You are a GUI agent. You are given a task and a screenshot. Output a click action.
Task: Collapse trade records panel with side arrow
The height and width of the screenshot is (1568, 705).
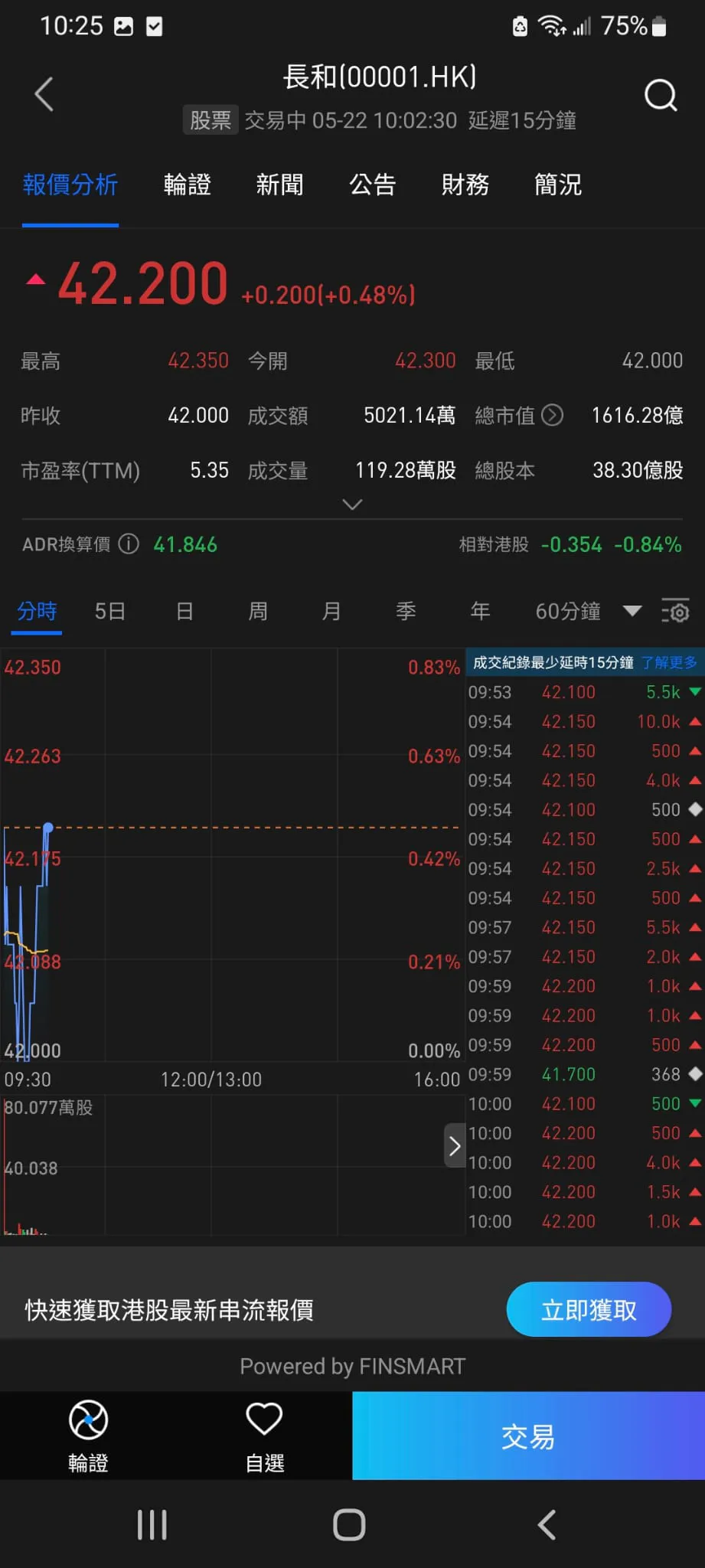click(454, 1145)
